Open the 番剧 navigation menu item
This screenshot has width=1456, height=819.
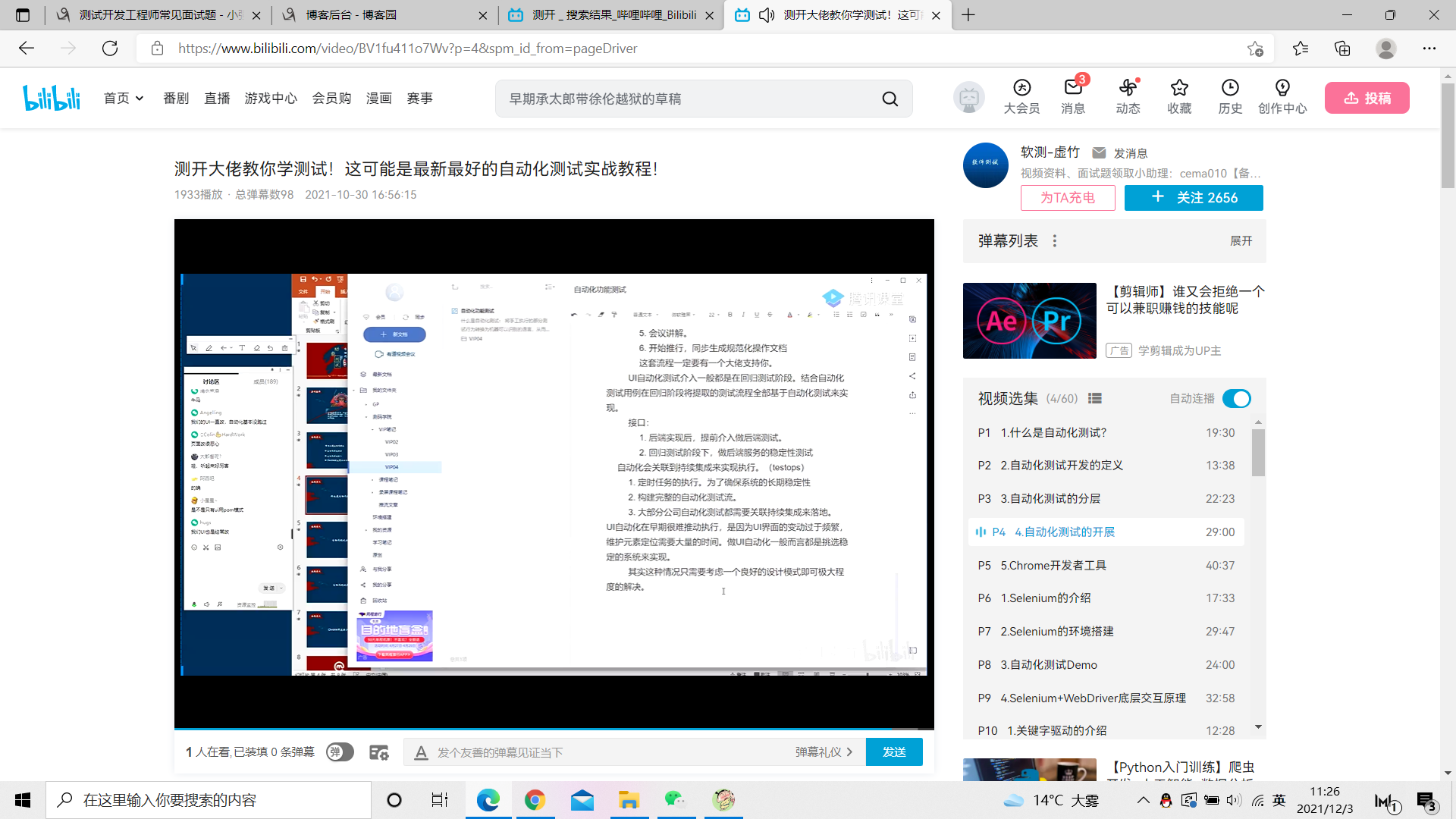click(176, 99)
